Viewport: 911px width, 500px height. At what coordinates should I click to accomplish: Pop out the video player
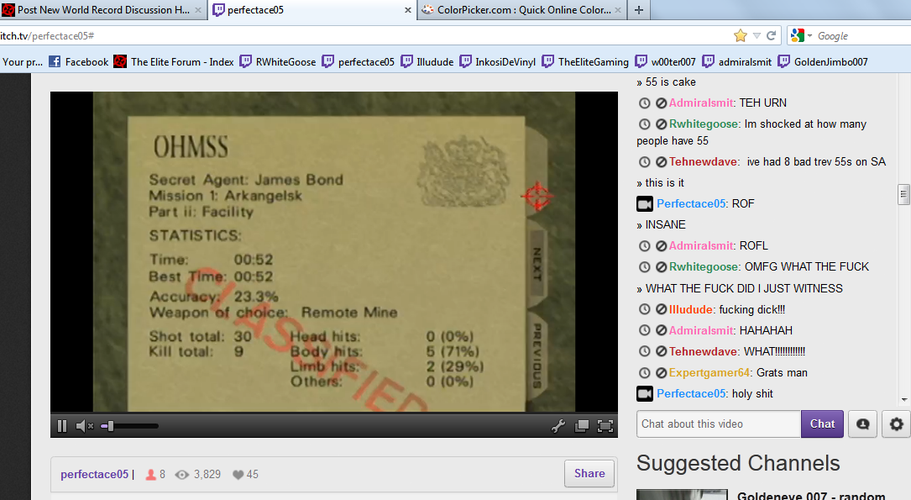tap(581, 426)
